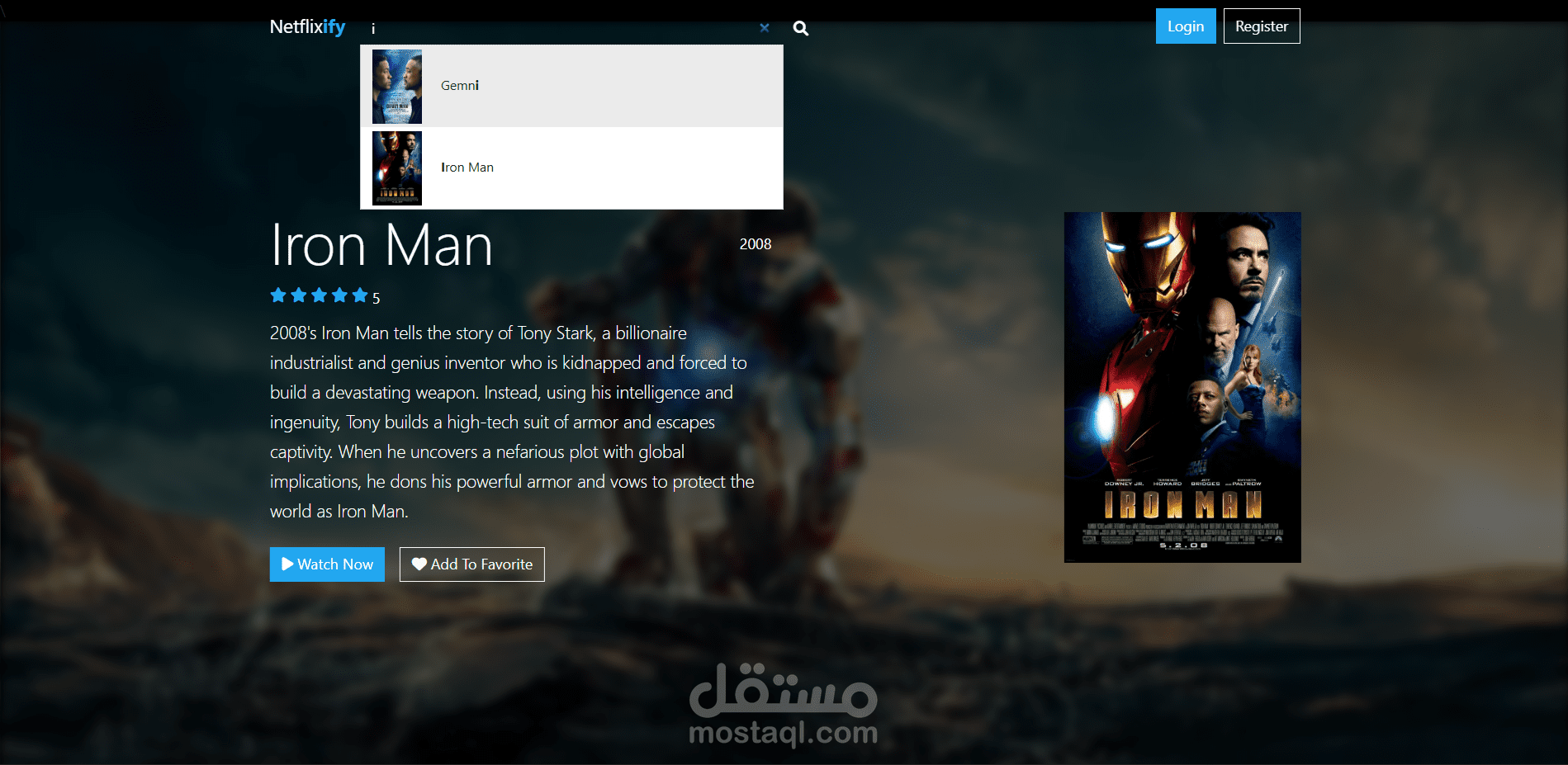This screenshot has height=765, width=1568.
Task: Click the Iron Man movie title heading
Action: pyautogui.click(x=381, y=246)
